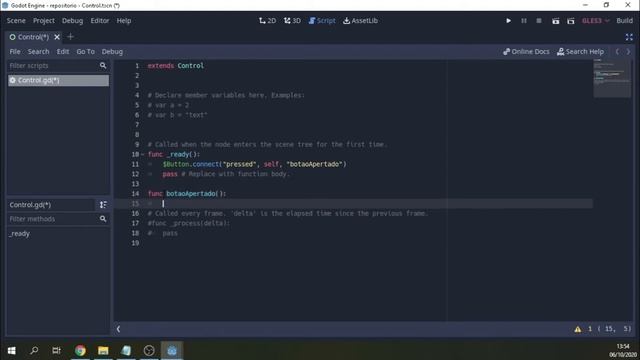
Task: Click Control.gd(*) label above methods
Action: pos(30,204)
